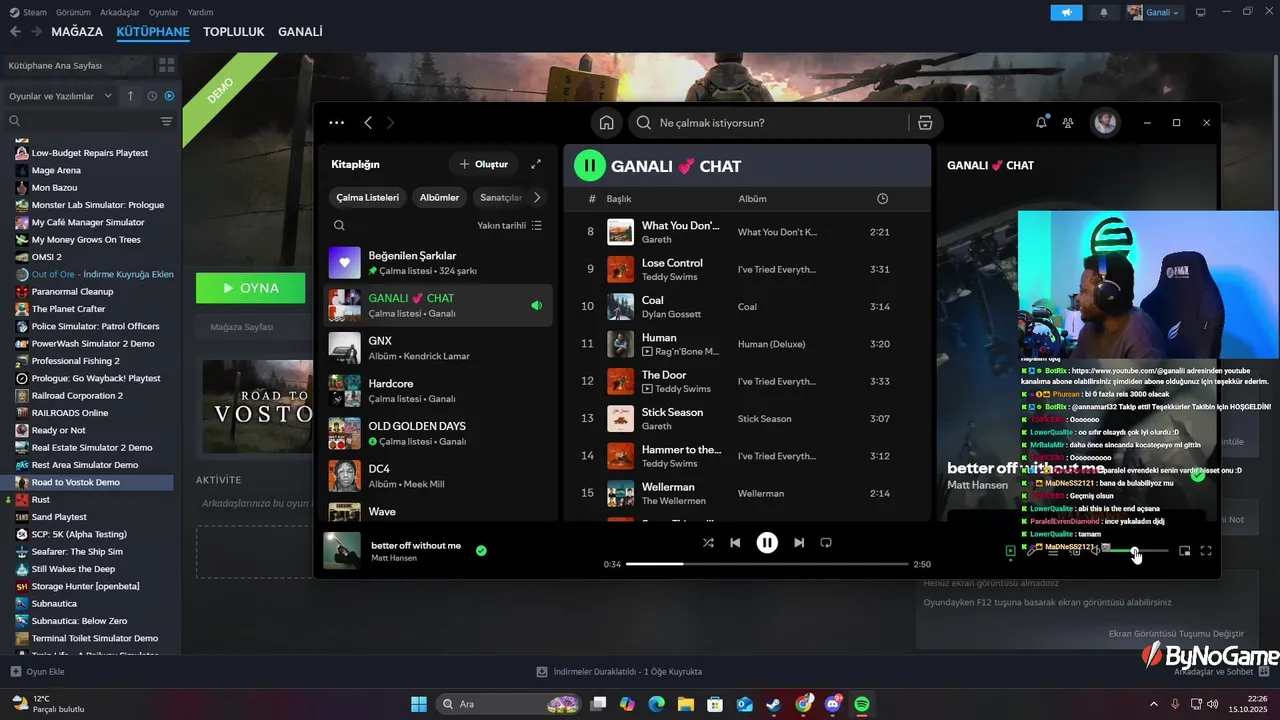Open the GANALİ profile tab in Steam
Screen dimensions: 1280x720
click(x=300, y=32)
